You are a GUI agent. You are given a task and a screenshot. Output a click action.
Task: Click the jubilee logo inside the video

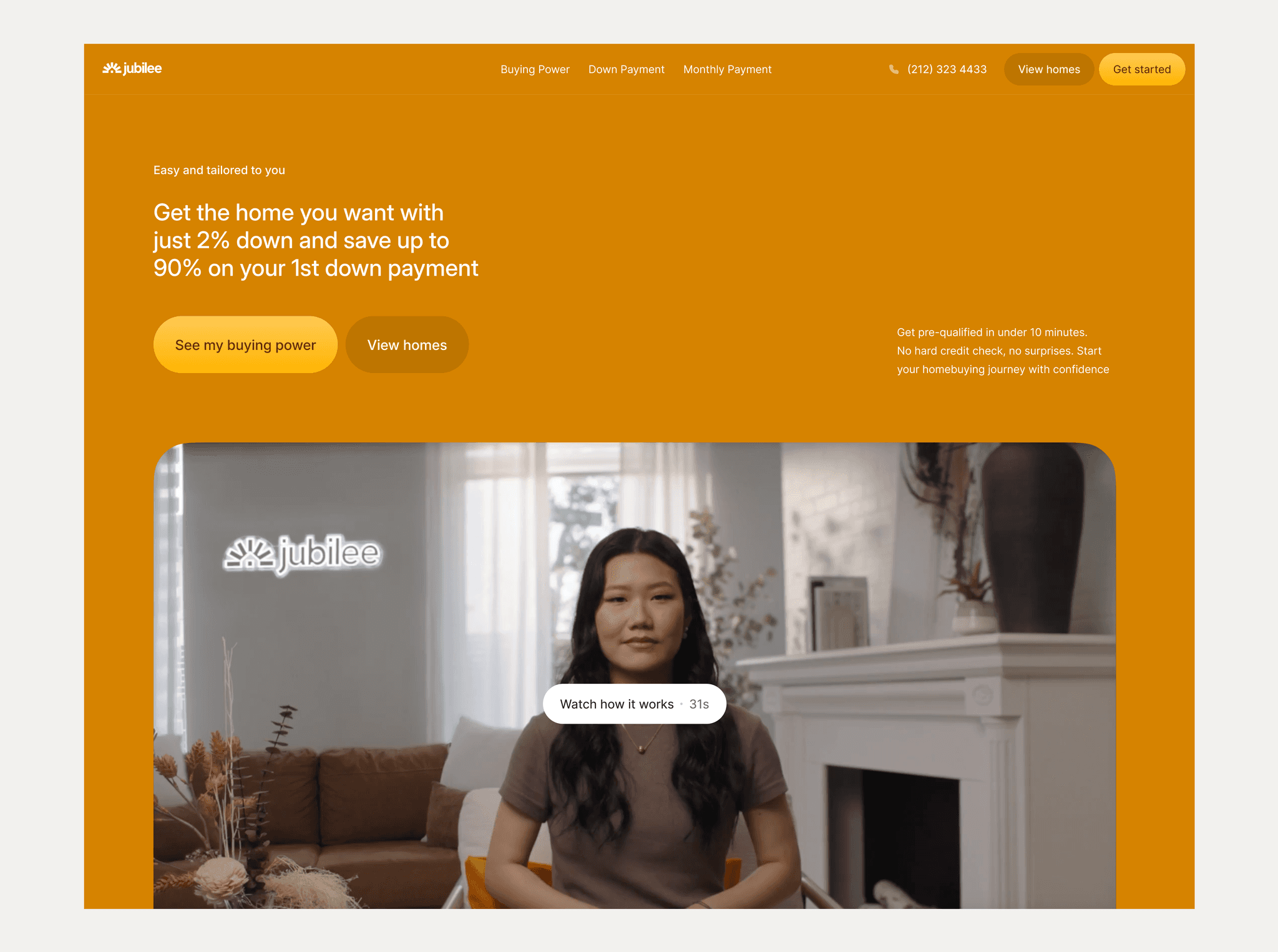[302, 553]
